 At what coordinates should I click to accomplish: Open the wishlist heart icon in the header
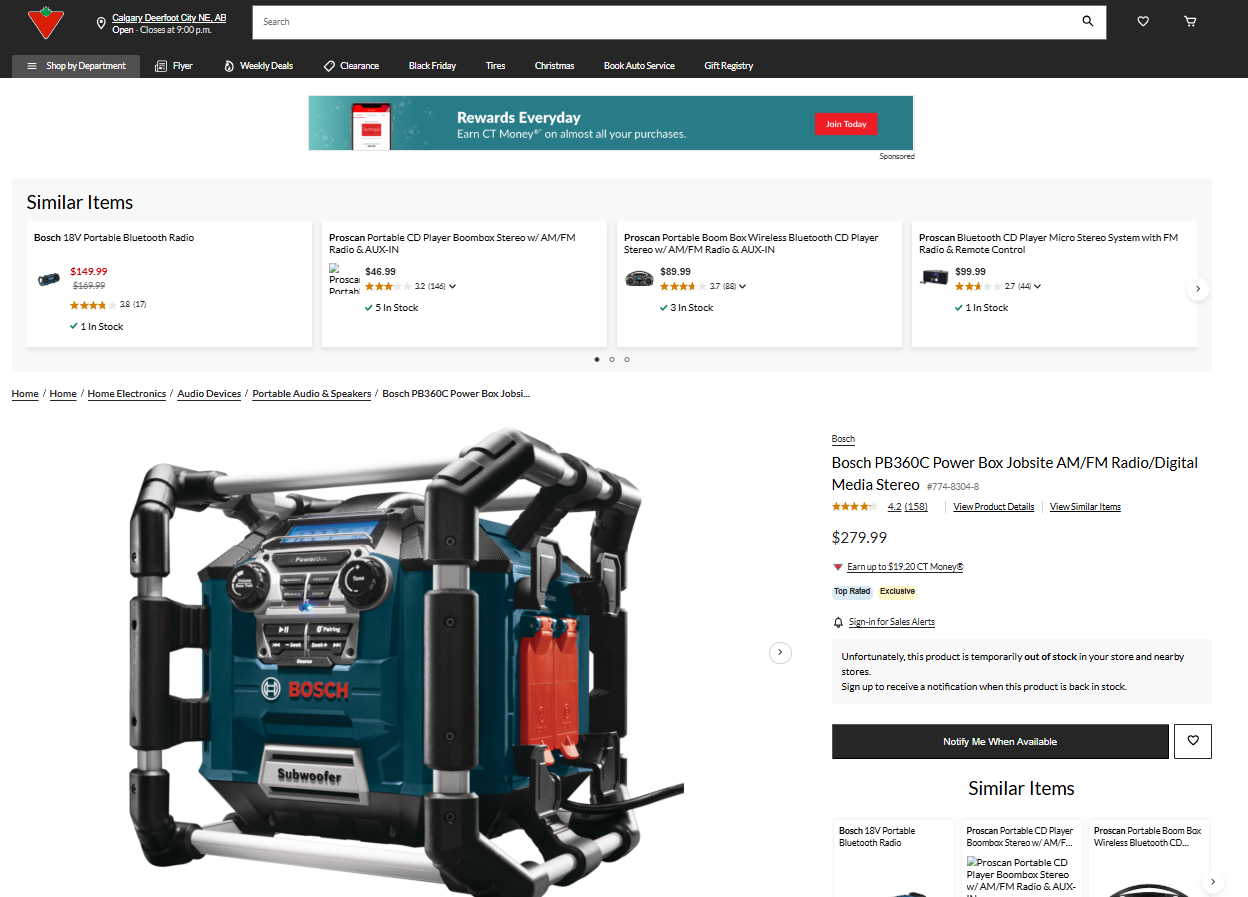coord(1142,21)
